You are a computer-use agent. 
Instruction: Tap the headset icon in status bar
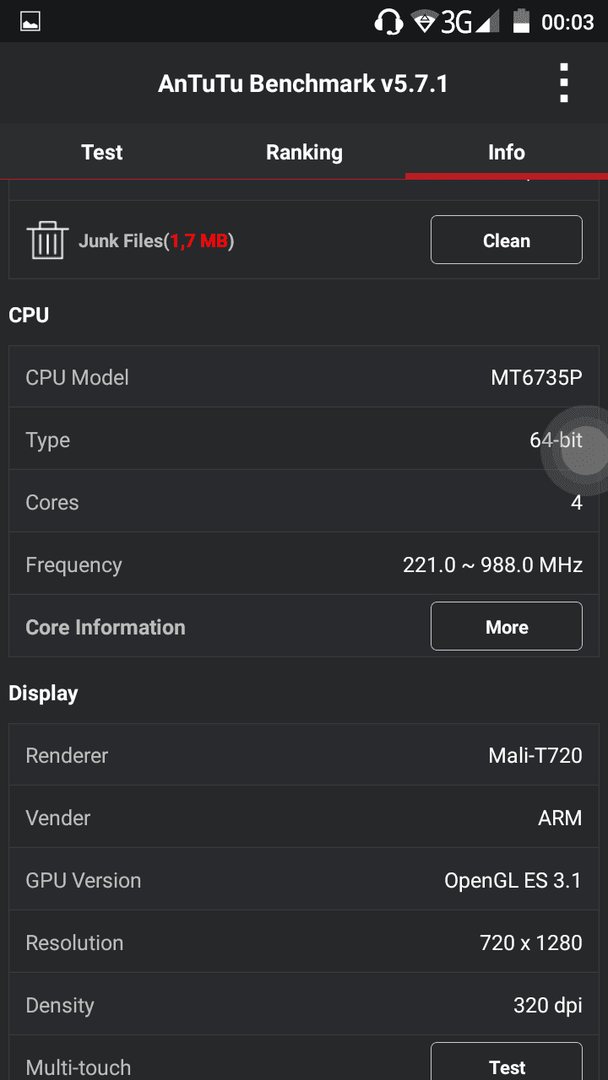click(388, 21)
